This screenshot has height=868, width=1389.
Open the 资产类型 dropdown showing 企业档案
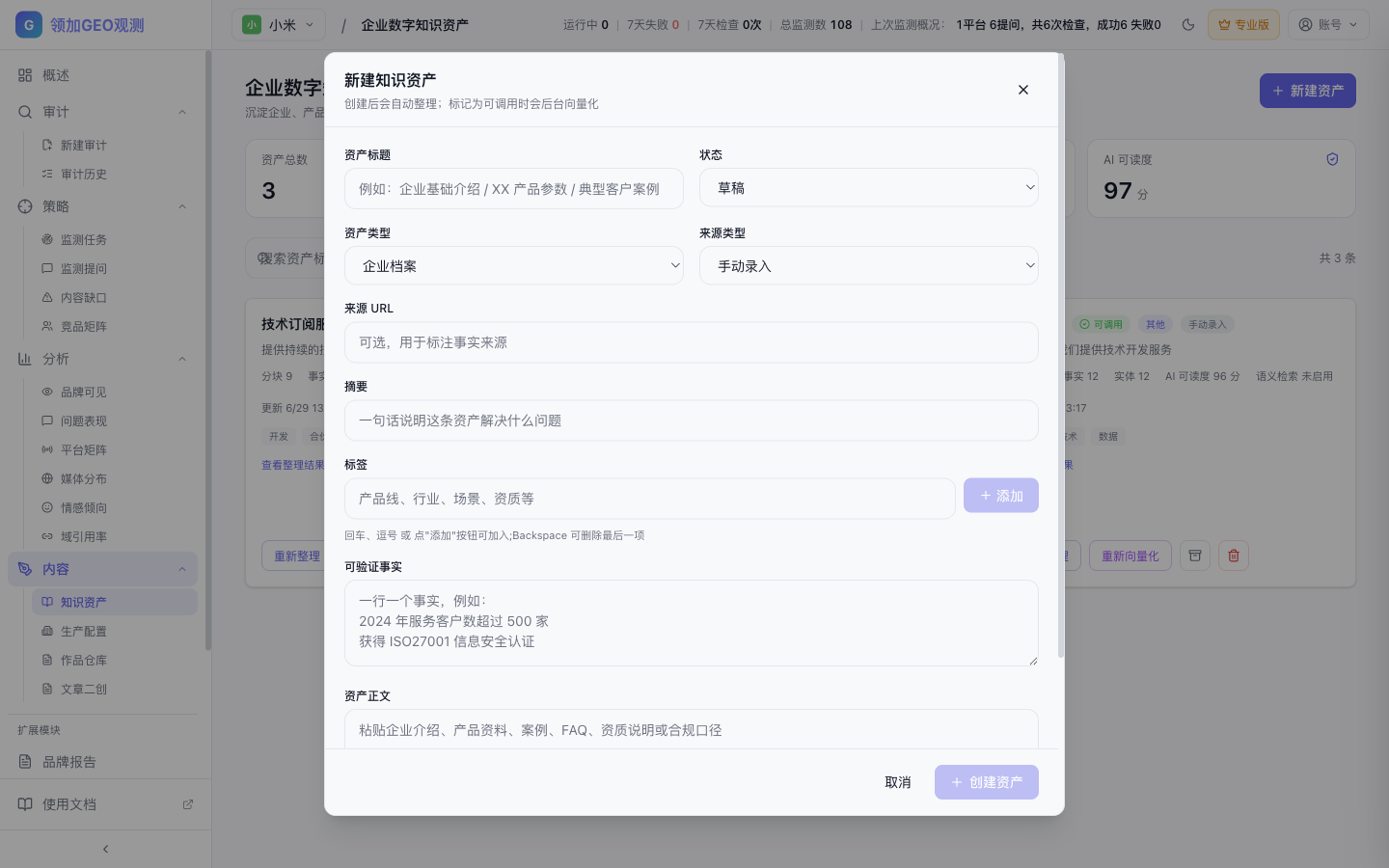pos(514,266)
